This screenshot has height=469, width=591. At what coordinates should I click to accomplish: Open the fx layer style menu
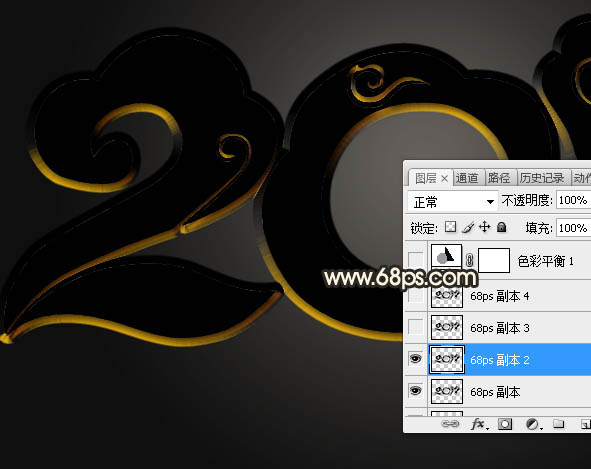(x=480, y=424)
